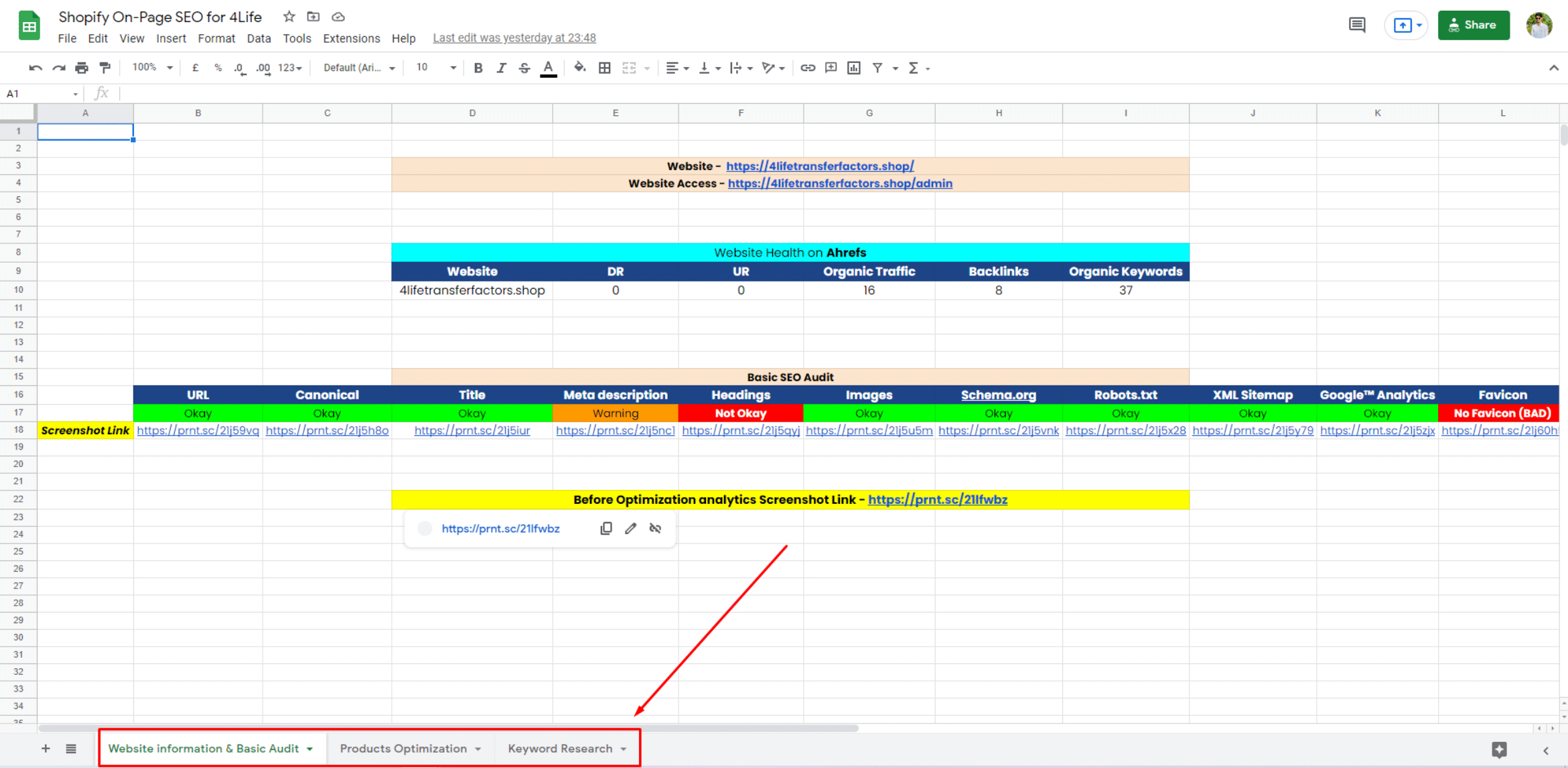
Task: Open the functions (sigma) tool
Action: click(x=914, y=67)
